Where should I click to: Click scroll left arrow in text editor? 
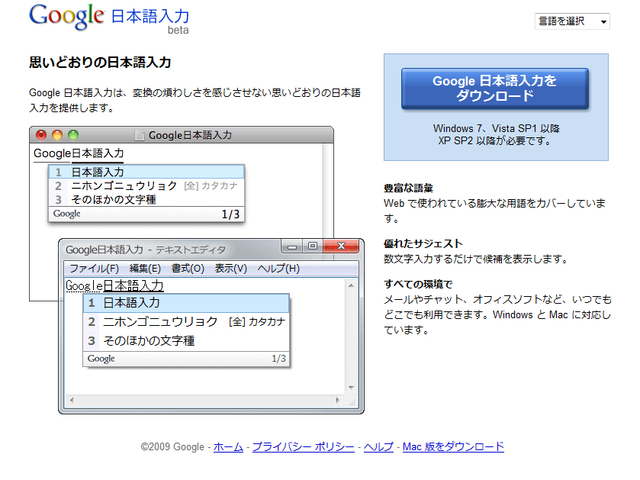[72, 400]
